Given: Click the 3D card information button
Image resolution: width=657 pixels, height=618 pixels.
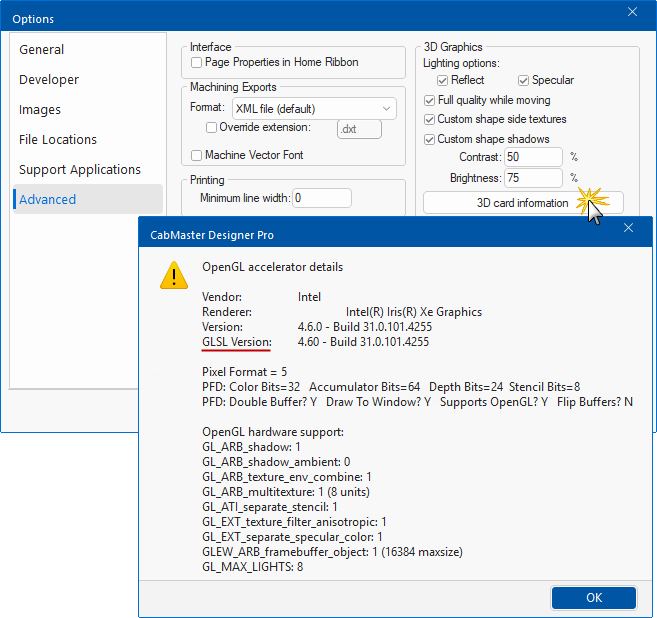Looking at the screenshot, I should tap(522, 203).
